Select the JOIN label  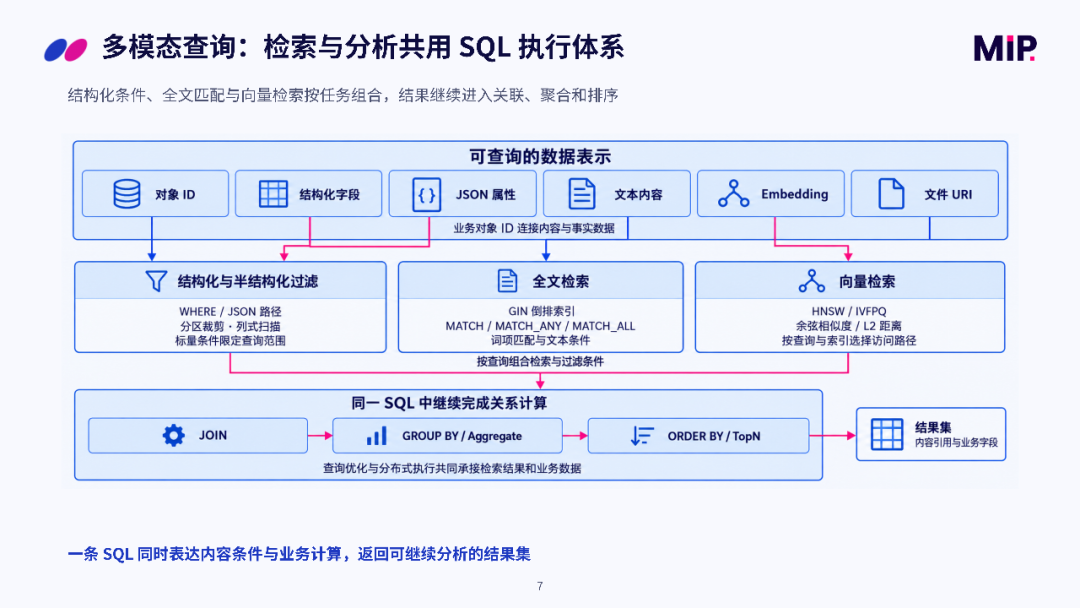coord(213,435)
